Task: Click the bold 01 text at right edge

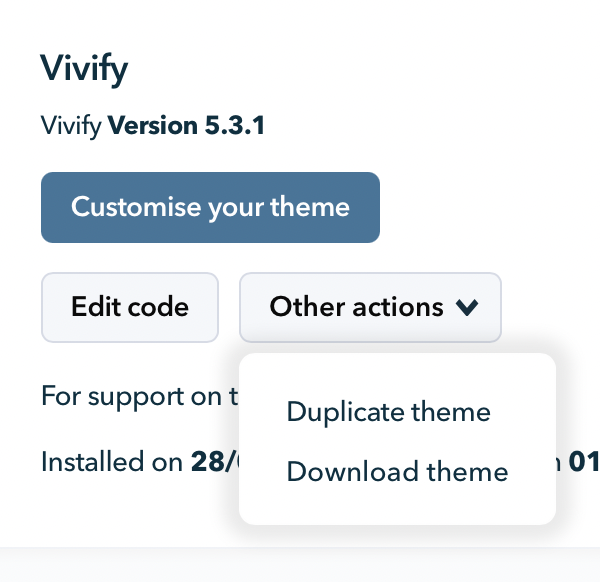Action: pyautogui.click(x=582, y=463)
